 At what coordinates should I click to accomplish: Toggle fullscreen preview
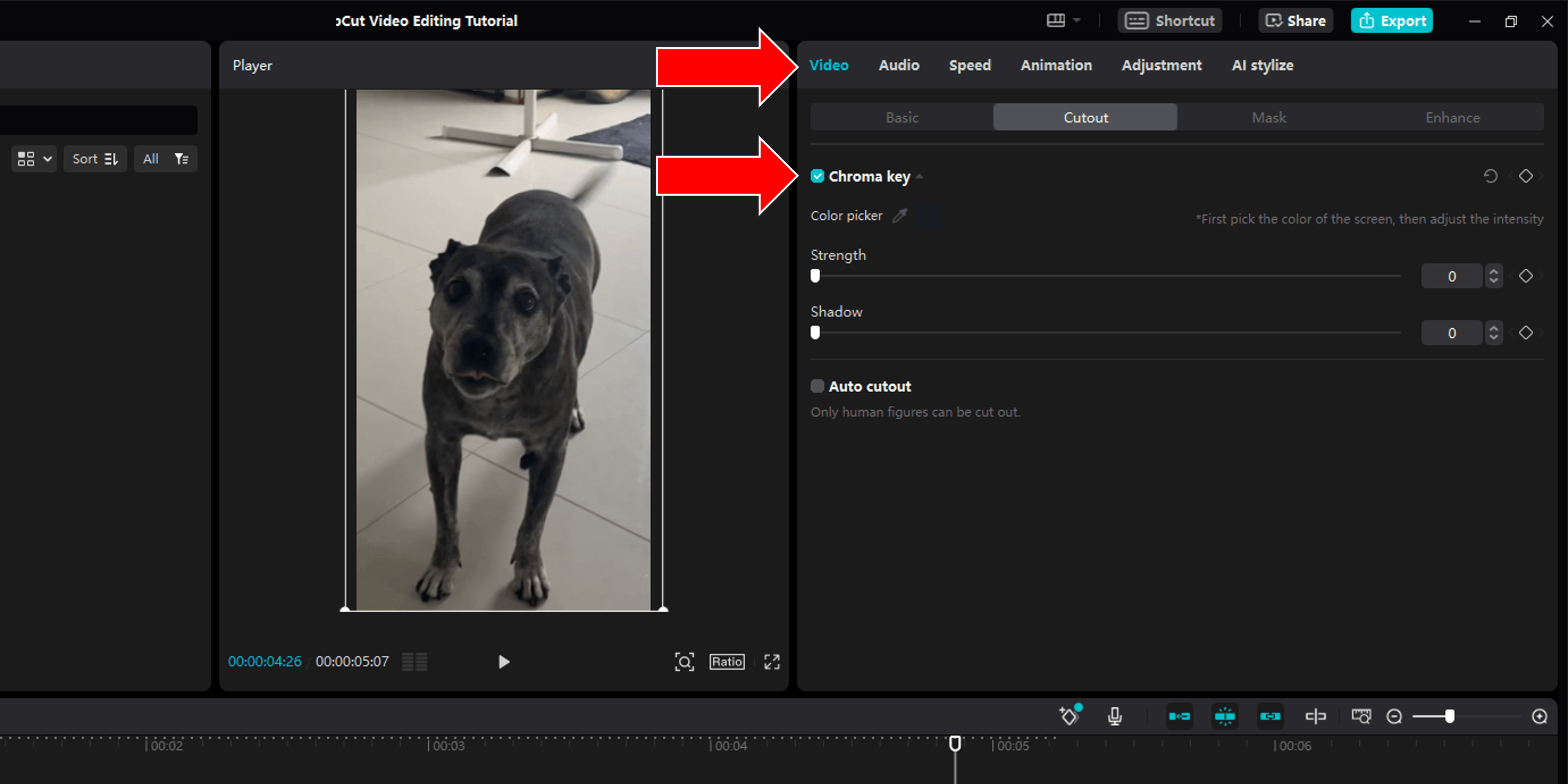coord(771,661)
